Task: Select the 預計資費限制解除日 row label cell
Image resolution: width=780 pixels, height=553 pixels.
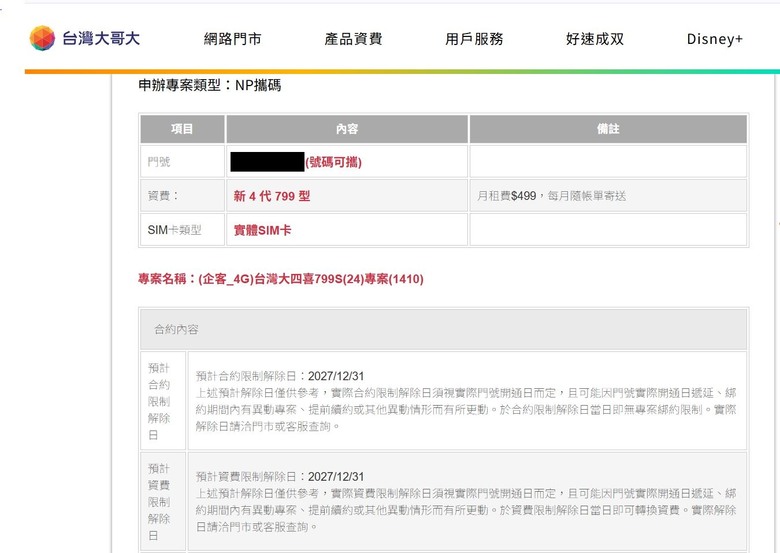Action: 163,501
